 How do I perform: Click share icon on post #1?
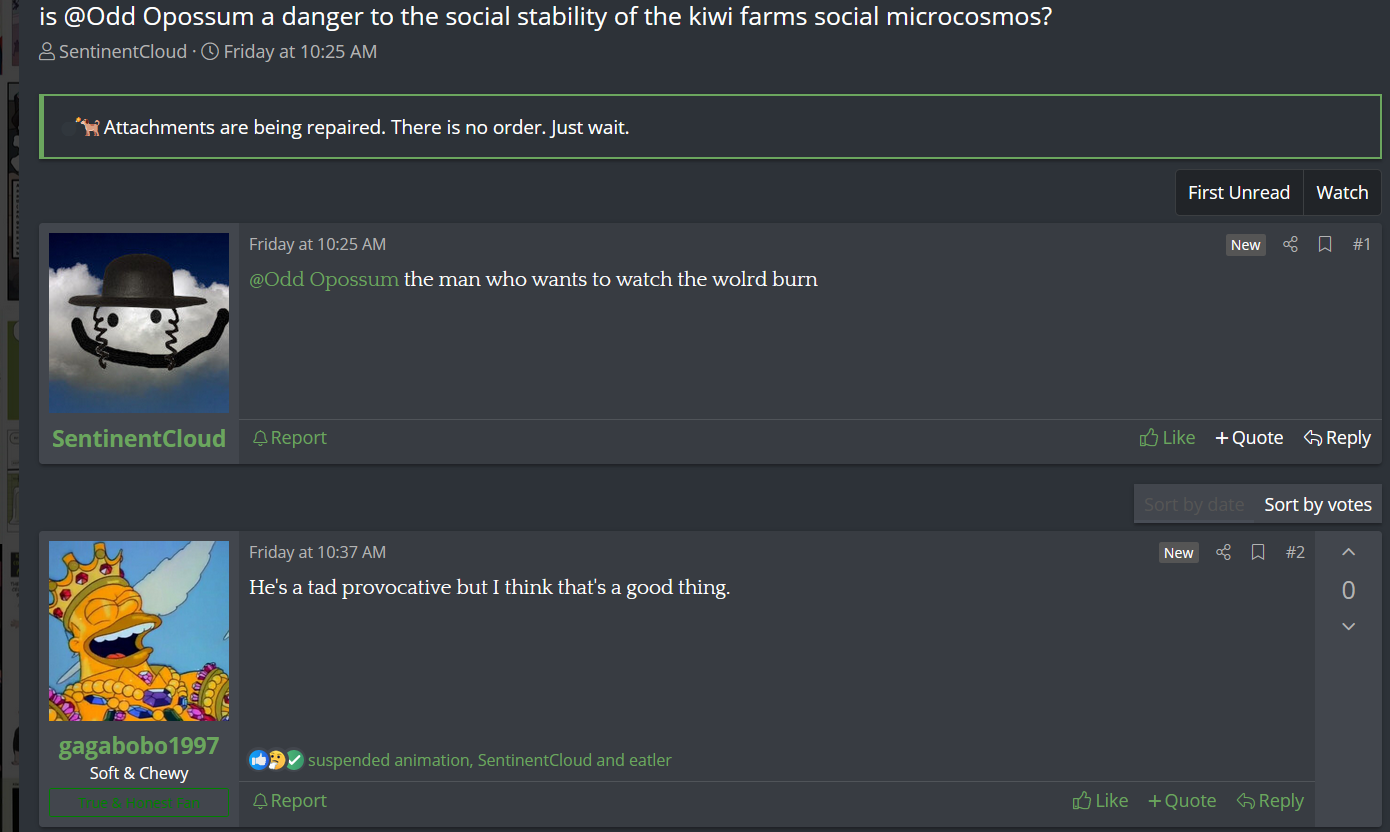pos(1290,245)
